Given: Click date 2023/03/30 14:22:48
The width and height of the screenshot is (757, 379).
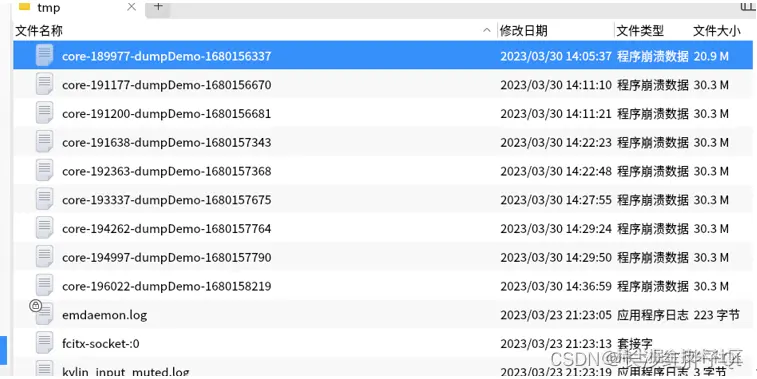Looking at the screenshot, I should 556,171.
